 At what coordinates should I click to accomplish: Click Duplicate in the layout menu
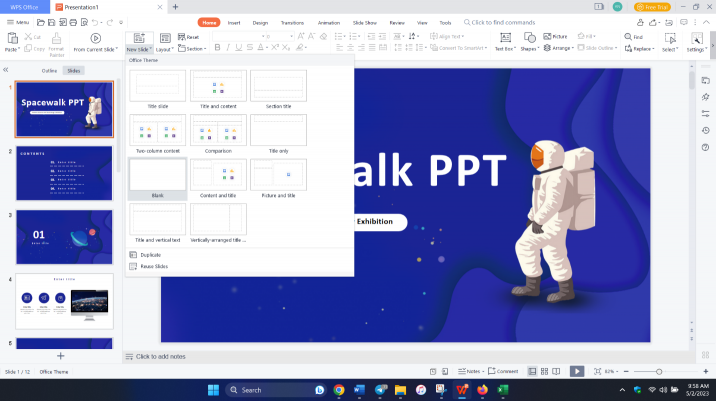149,255
